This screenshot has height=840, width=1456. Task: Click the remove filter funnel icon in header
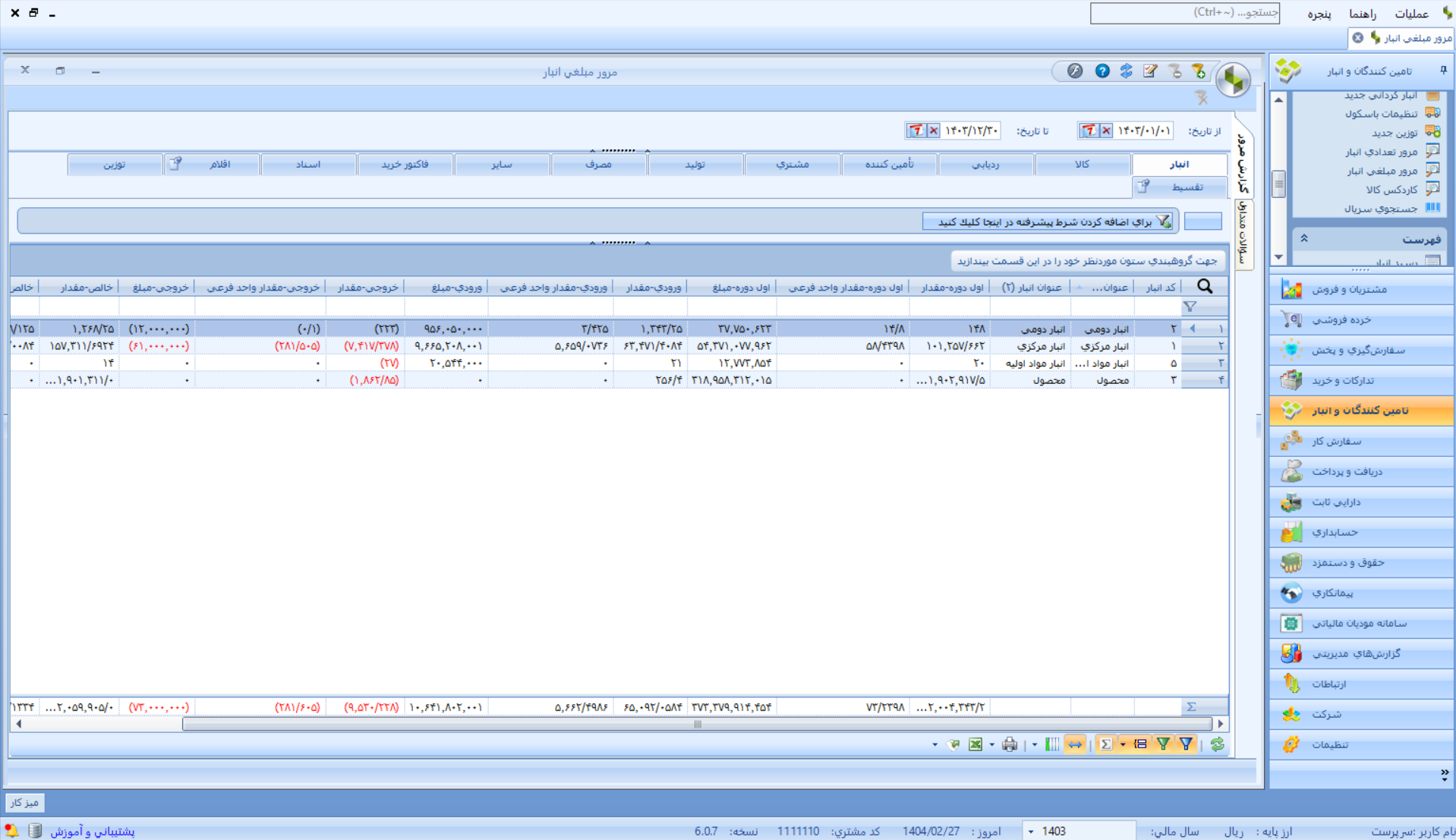(x=1175, y=71)
